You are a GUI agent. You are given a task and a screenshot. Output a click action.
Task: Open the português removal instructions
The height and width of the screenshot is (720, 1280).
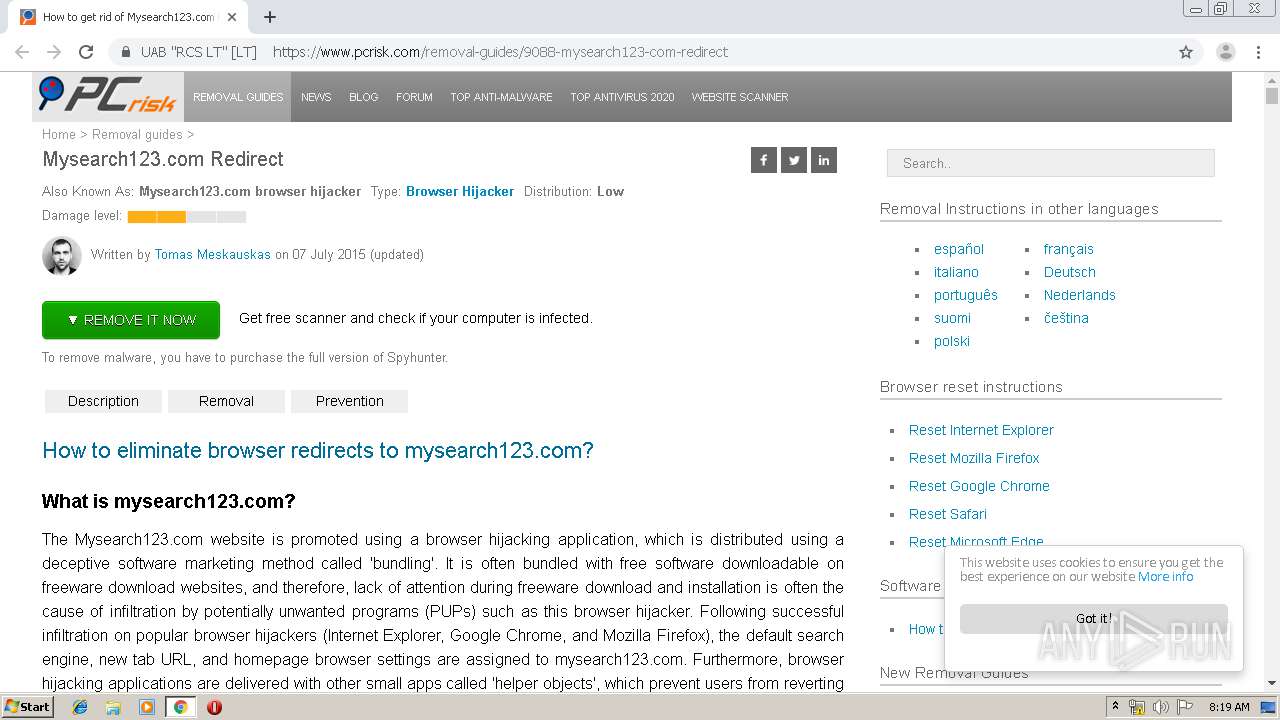tap(966, 295)
